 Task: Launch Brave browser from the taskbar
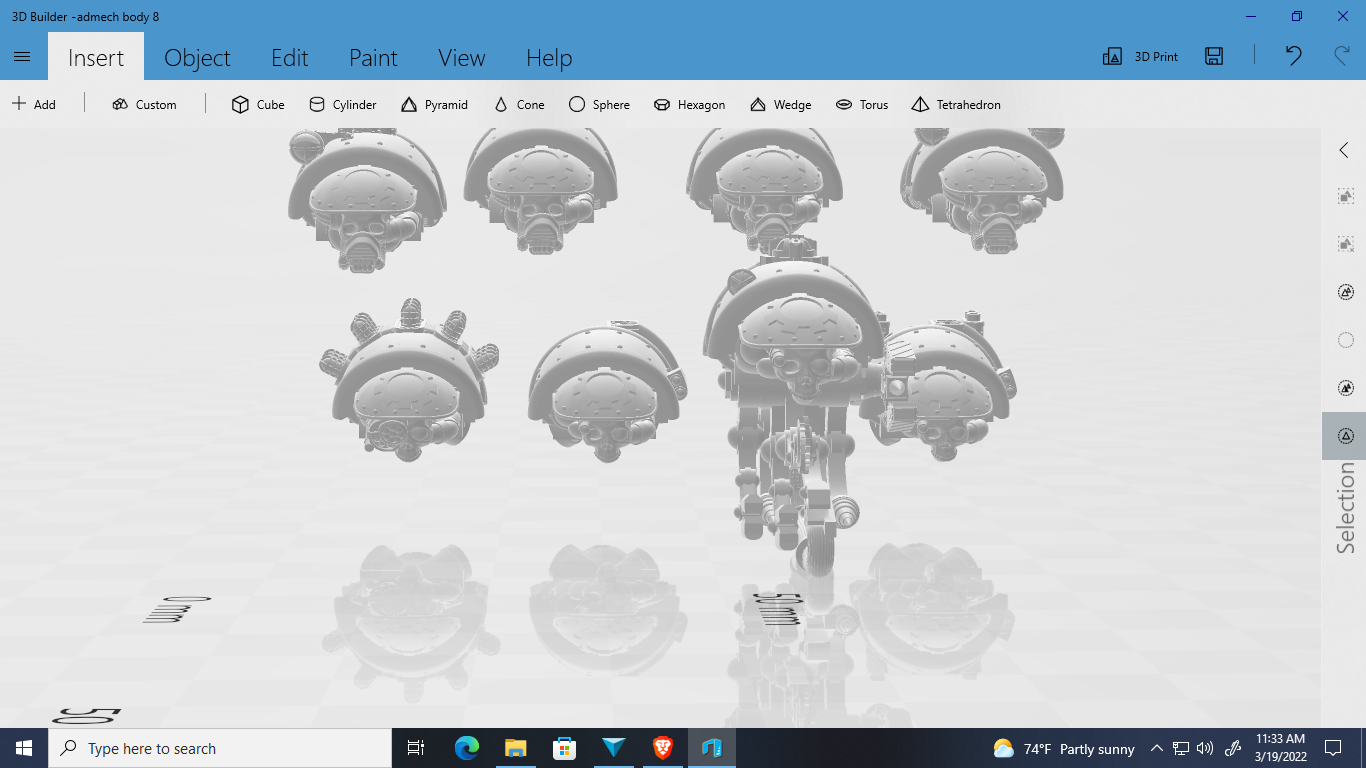click(662, 748)
